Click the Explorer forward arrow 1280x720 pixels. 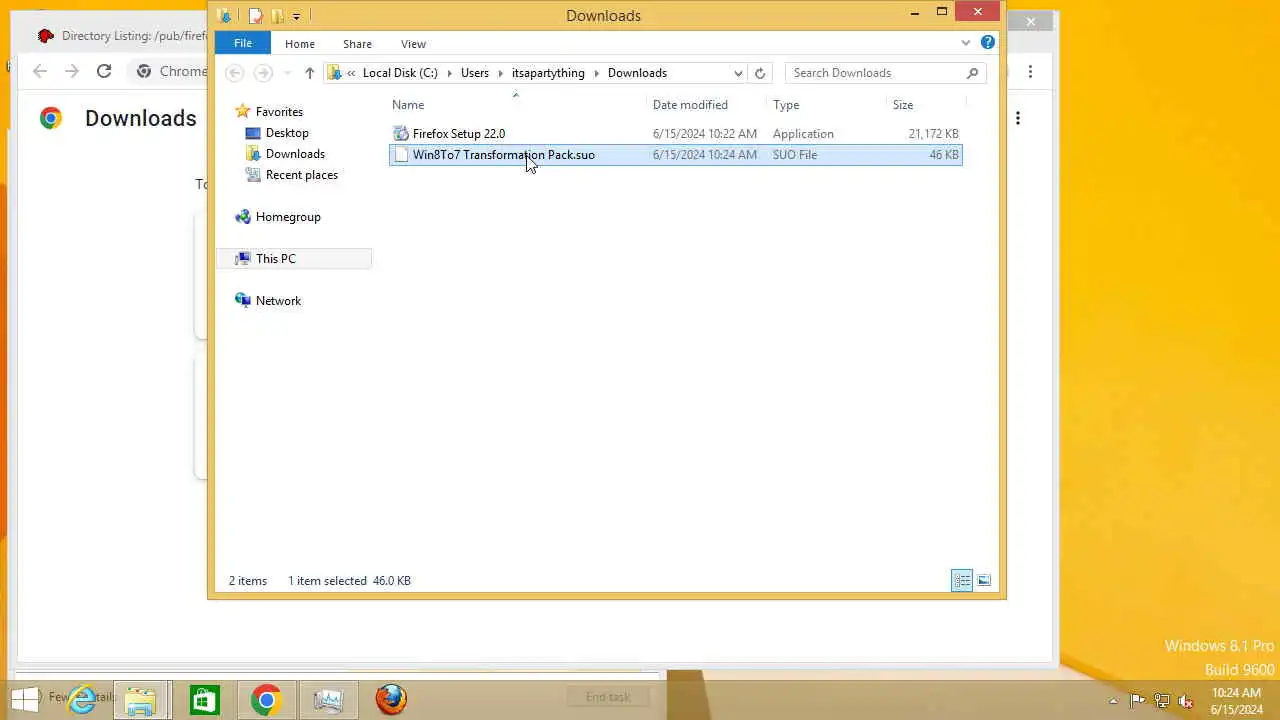tap(263, 73)
